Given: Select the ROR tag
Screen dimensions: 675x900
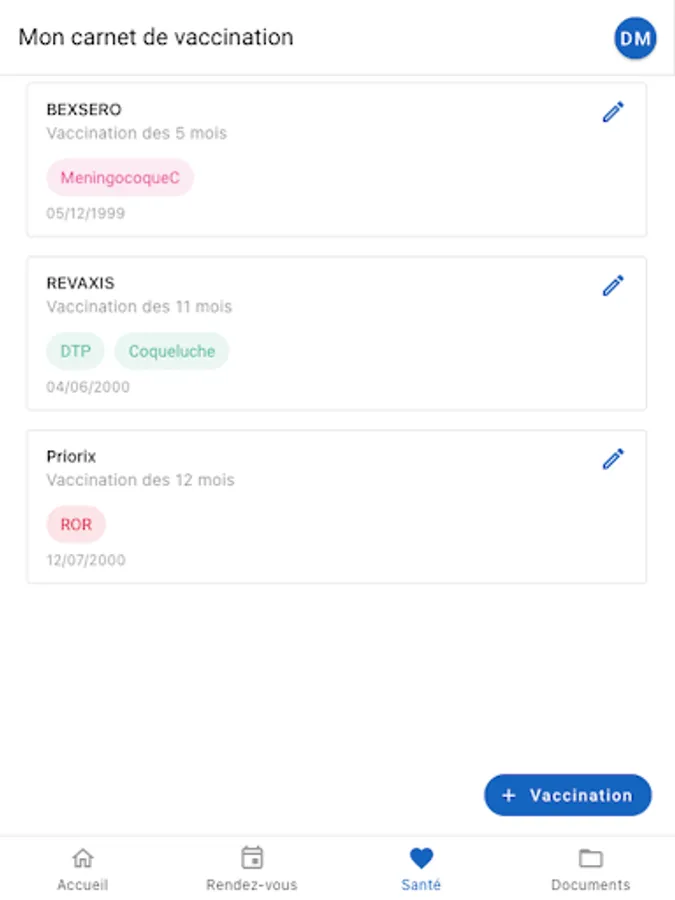Looking at the screenshot, I should click(76, 524).
